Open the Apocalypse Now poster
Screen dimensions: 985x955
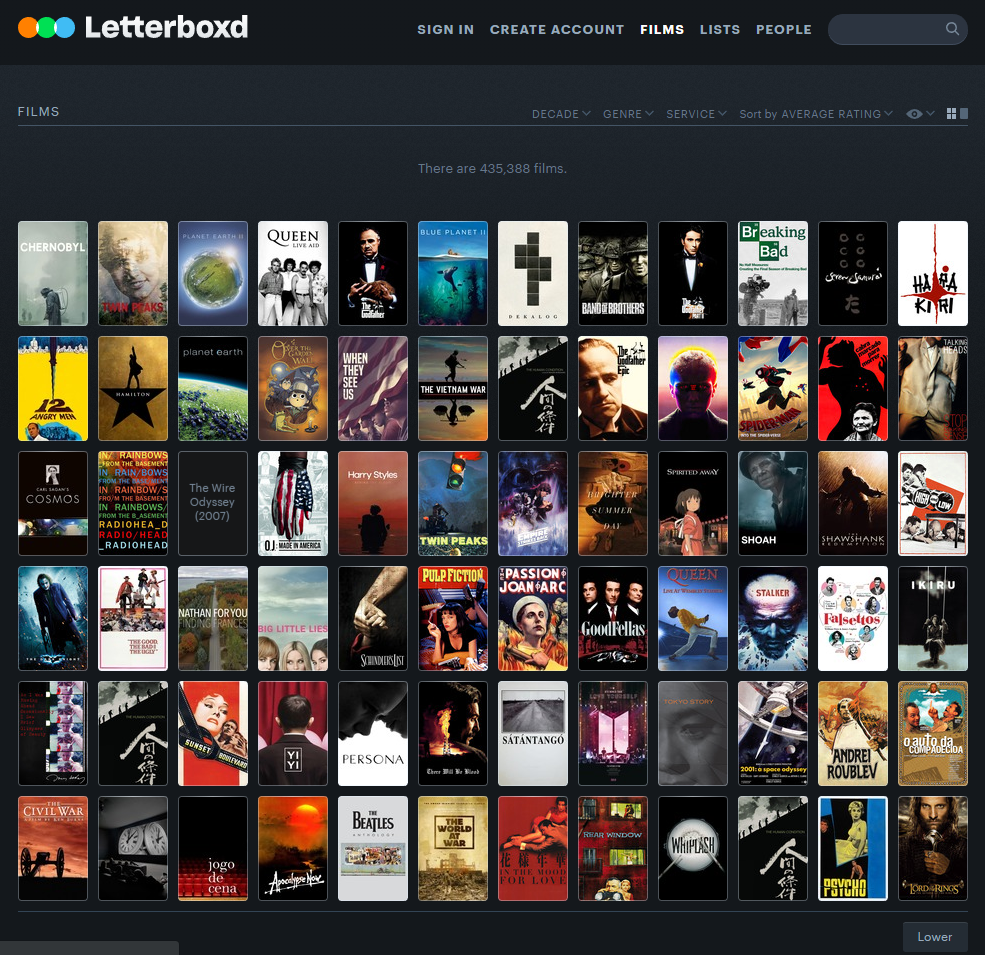[x=293, y=848]
